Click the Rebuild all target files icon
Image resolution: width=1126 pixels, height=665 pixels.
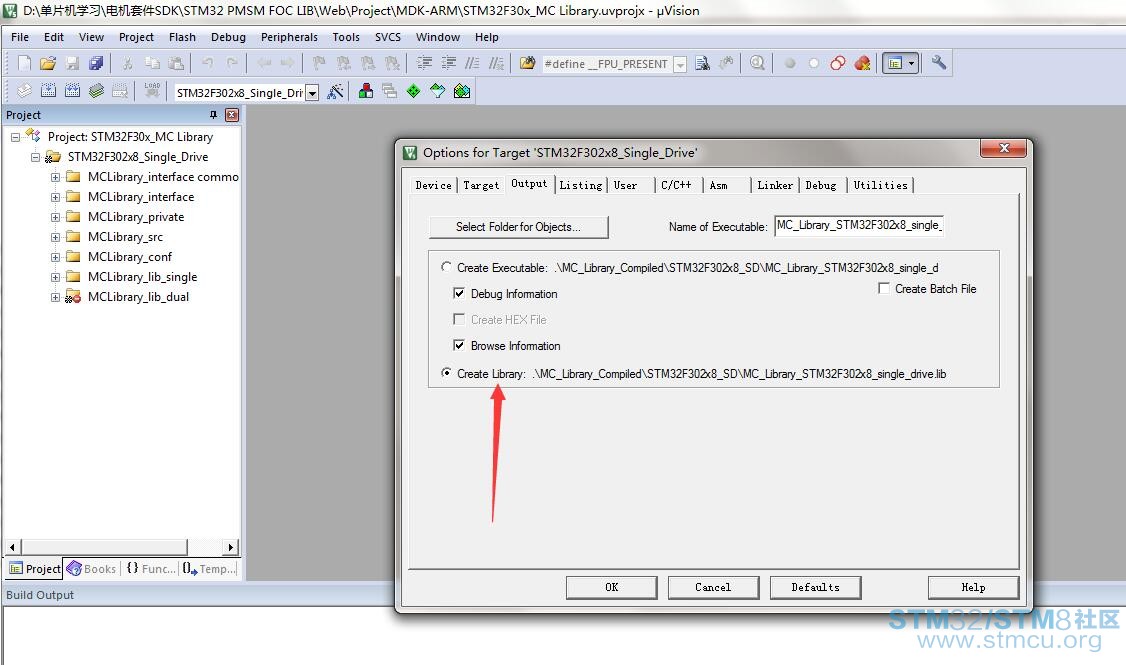click(x=73, y=91)
